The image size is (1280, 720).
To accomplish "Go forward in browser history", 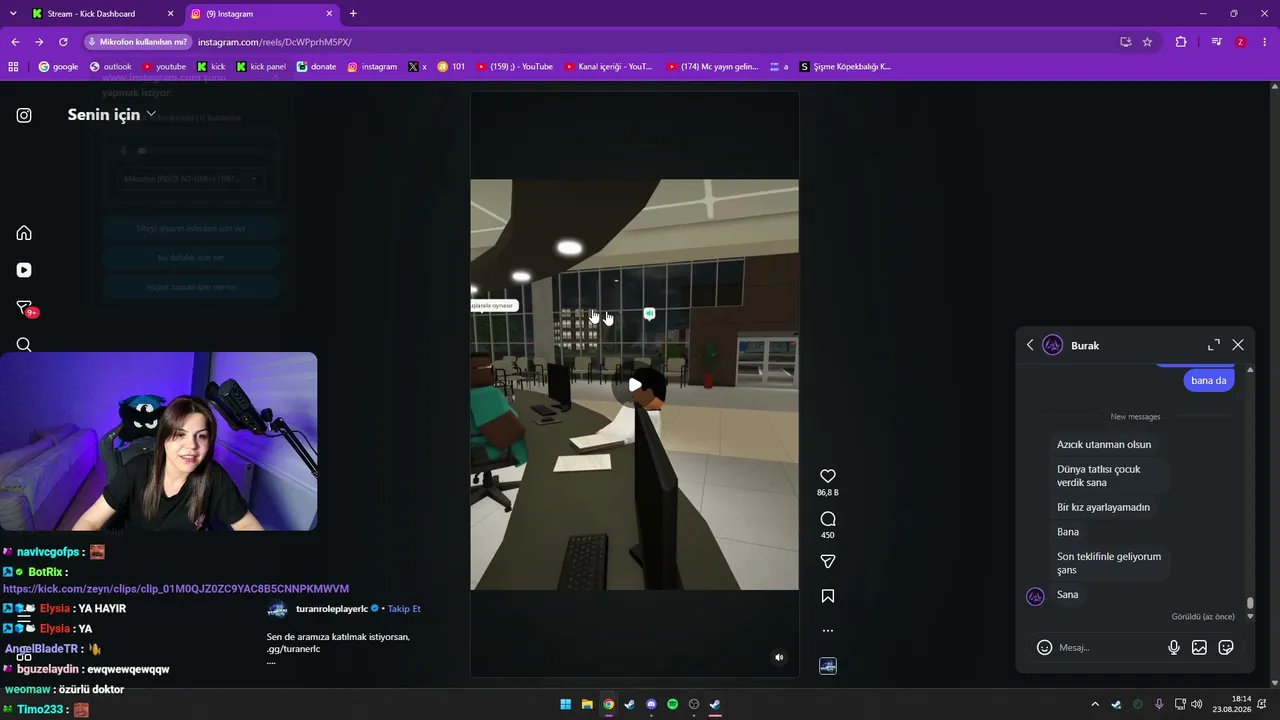I will click(x=39, y=42).
